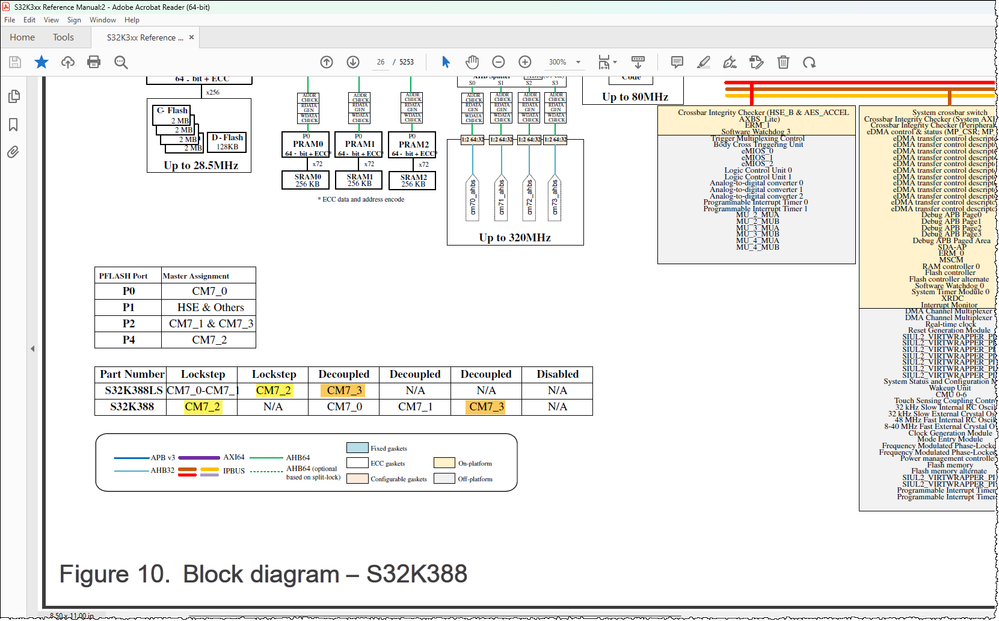Open the Find text magnifier icon

click(120, 62)
